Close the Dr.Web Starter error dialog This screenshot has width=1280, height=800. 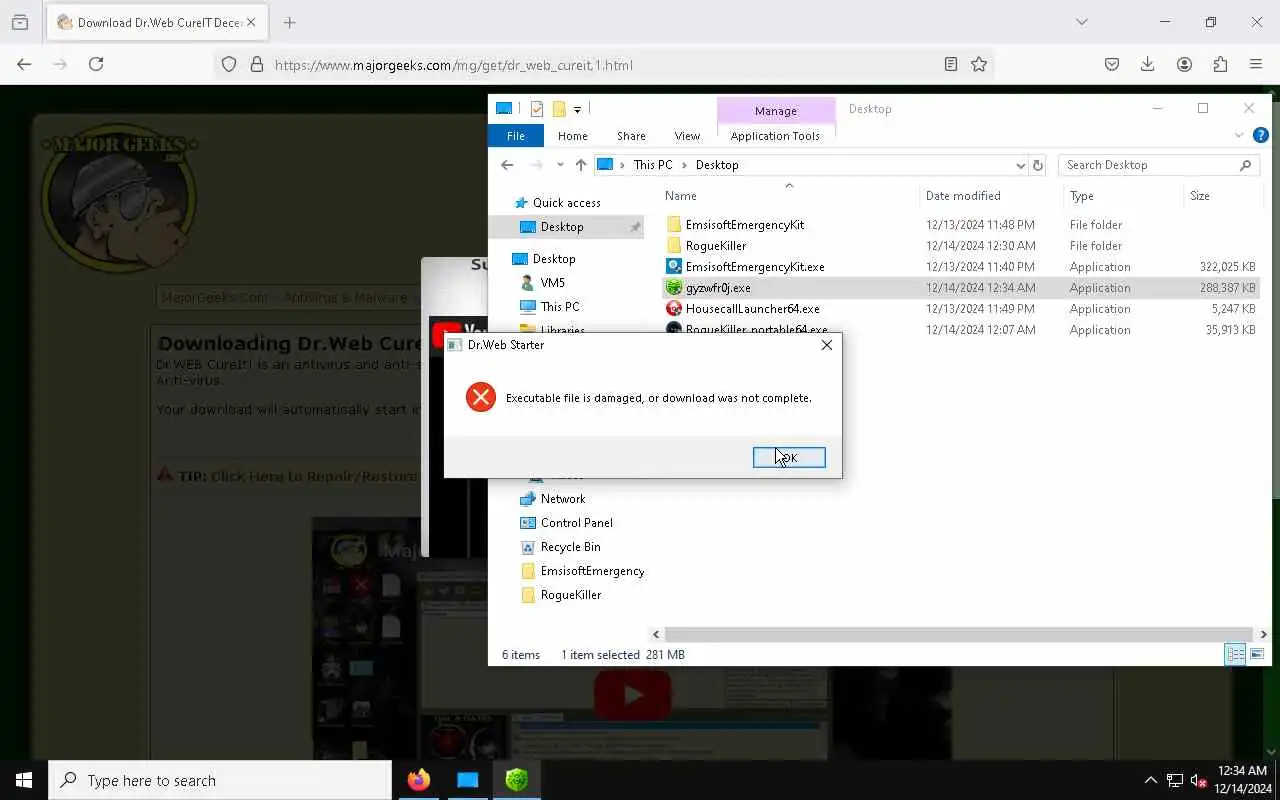point(826,345)
